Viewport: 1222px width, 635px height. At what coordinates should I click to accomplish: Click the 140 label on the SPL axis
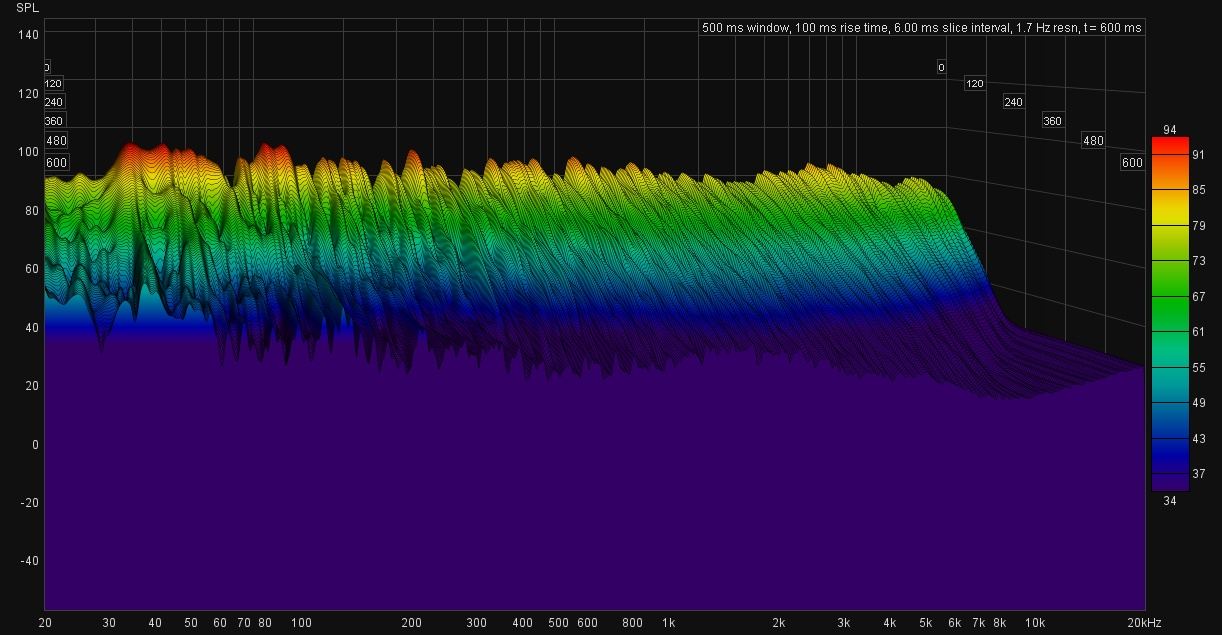coord(28,35)
